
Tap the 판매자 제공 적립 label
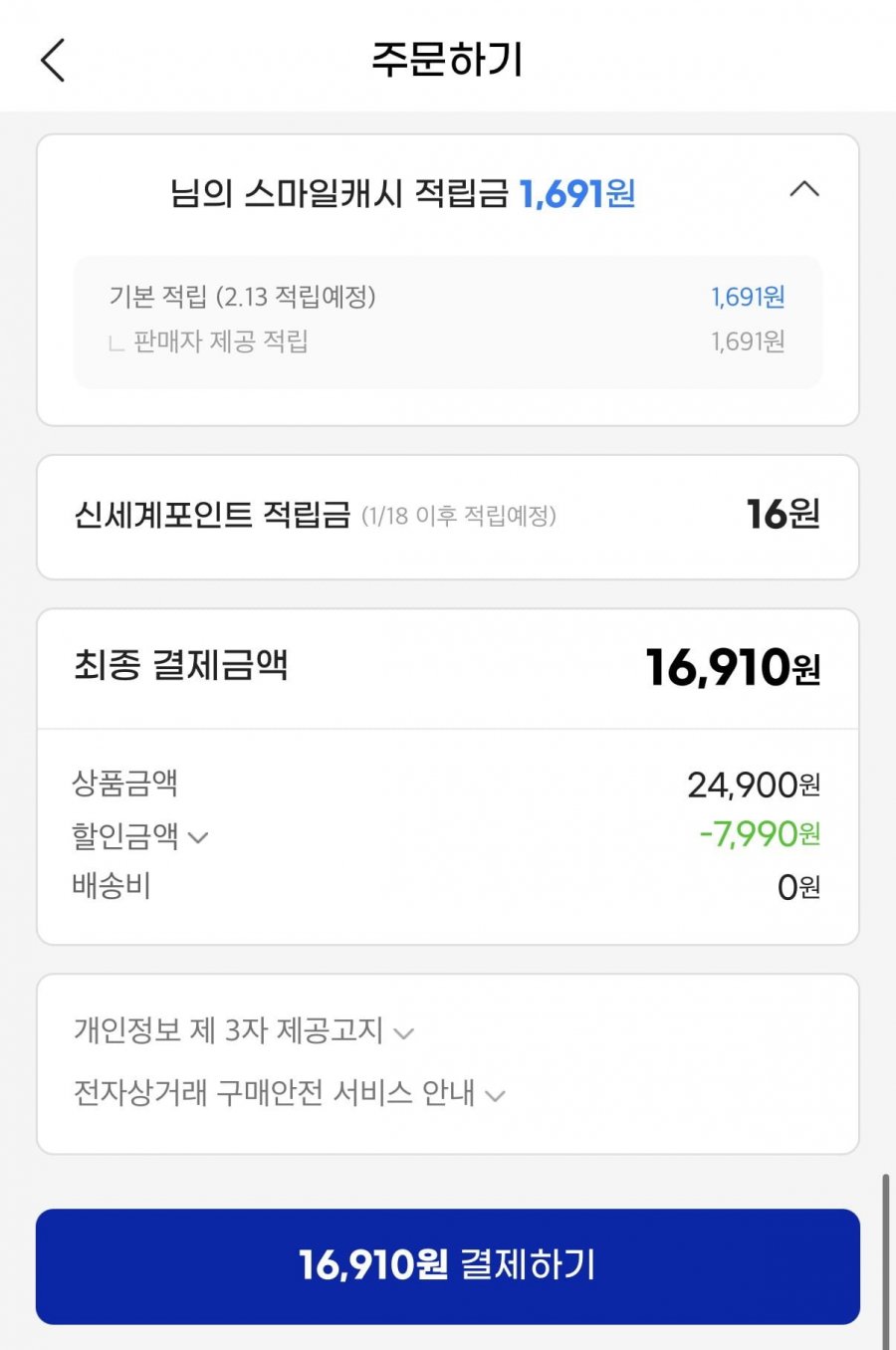[220, 341]
